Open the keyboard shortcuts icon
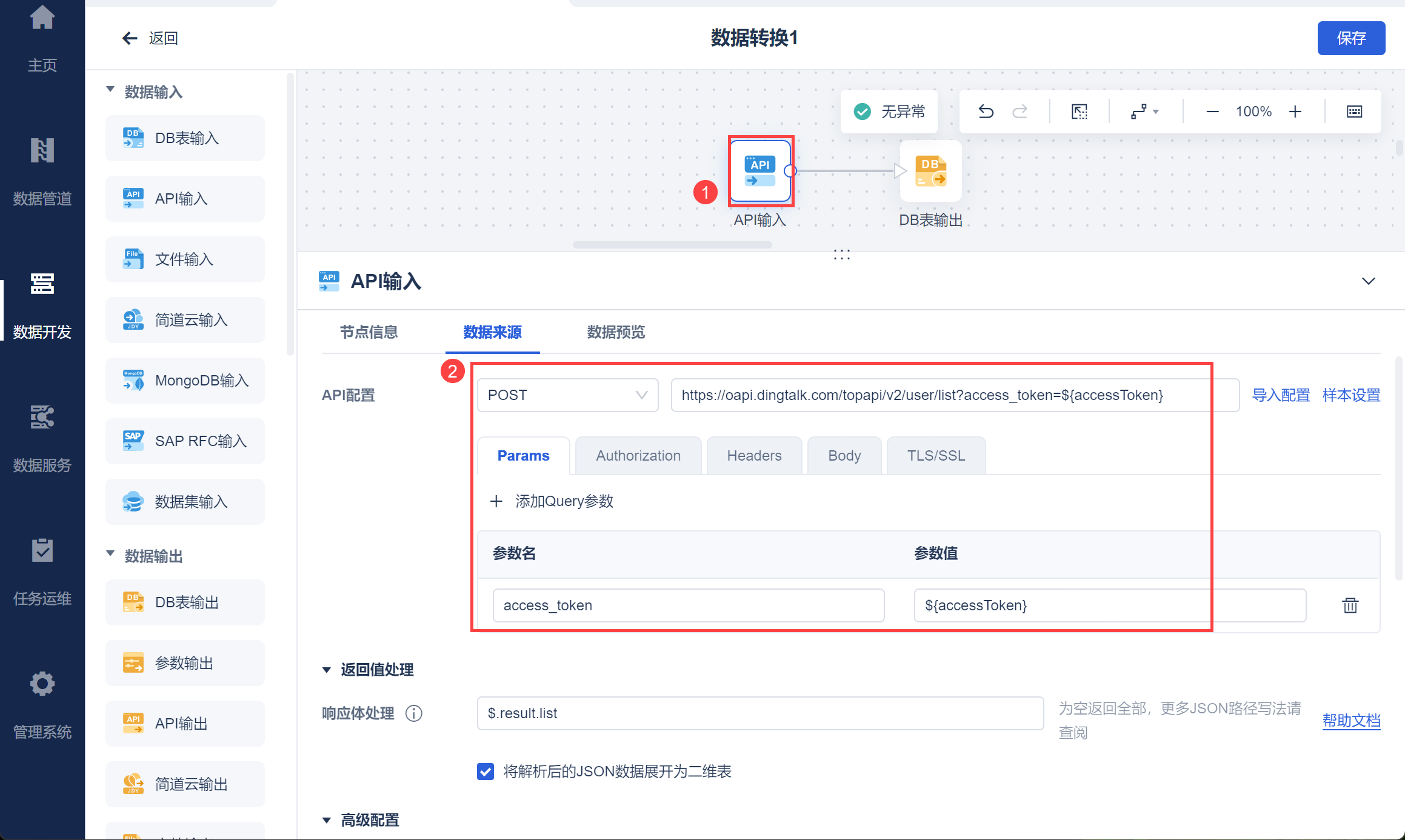 tap(1354, 112)
